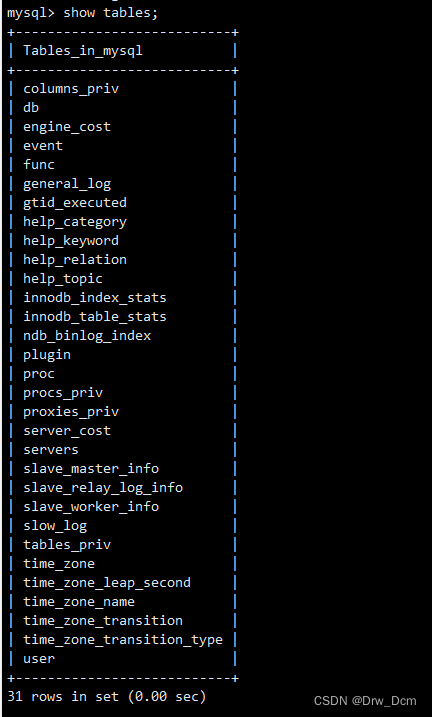Screen dimensions: 432x717
Task: Select the user table name
Action: (39, 658)
